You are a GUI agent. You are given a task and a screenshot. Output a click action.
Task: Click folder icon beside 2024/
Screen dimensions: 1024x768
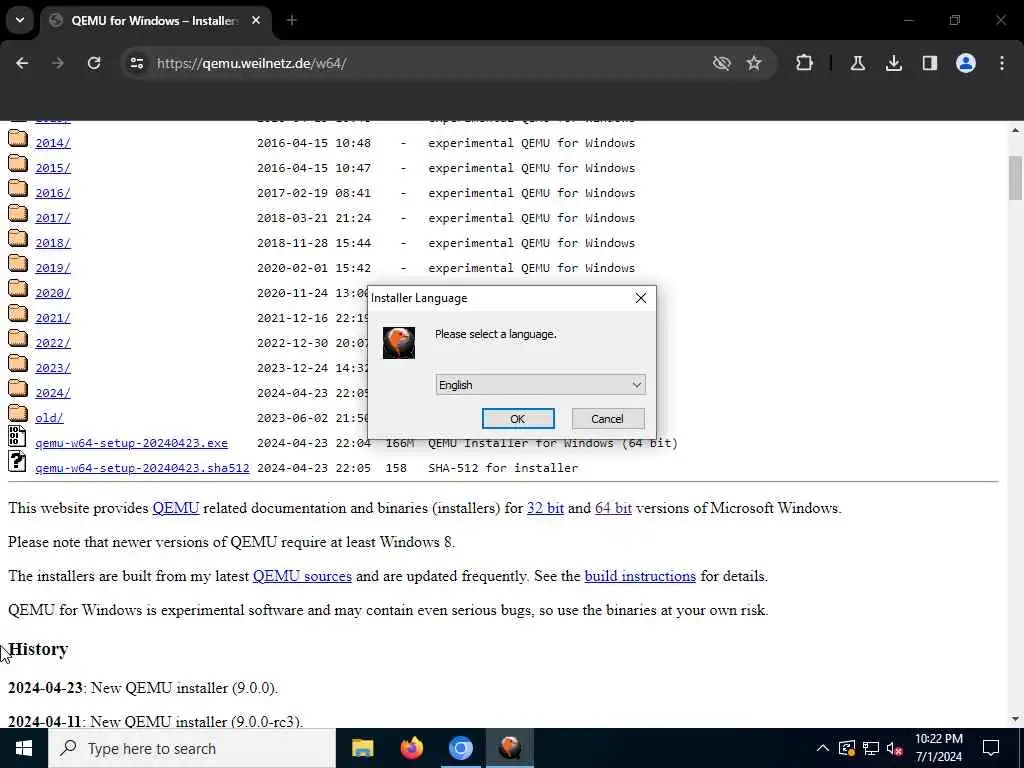[18, 389]
